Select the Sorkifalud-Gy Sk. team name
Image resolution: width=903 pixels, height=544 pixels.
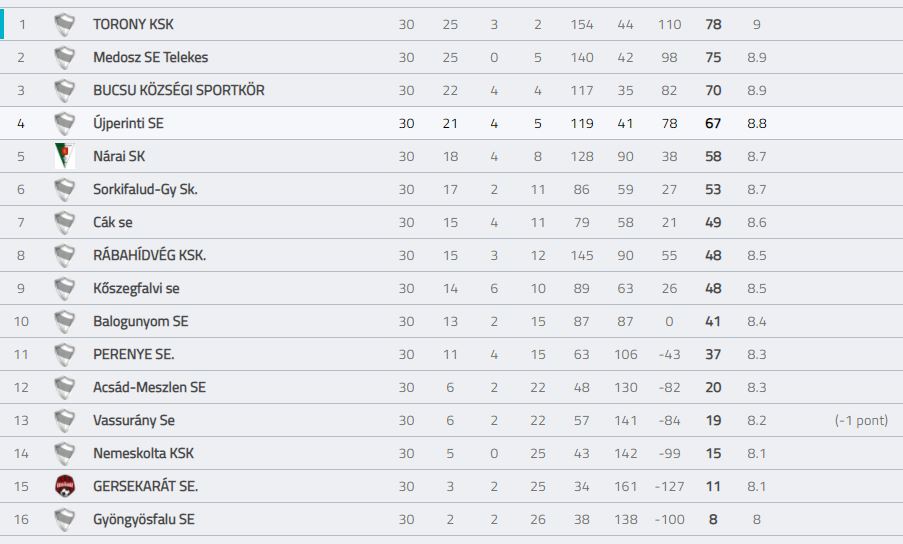145,189
